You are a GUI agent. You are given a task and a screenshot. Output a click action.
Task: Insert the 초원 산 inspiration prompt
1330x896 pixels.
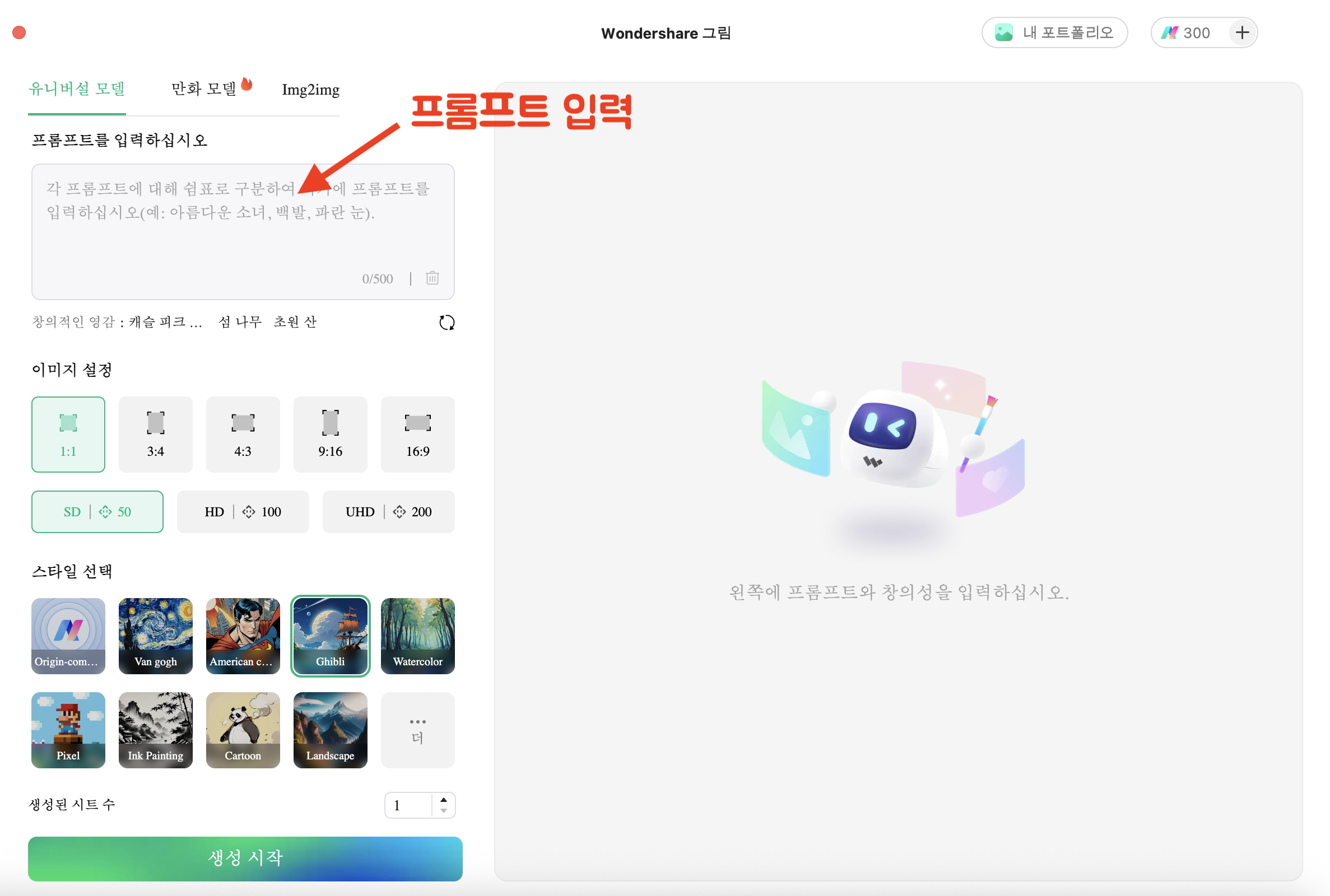295,323
